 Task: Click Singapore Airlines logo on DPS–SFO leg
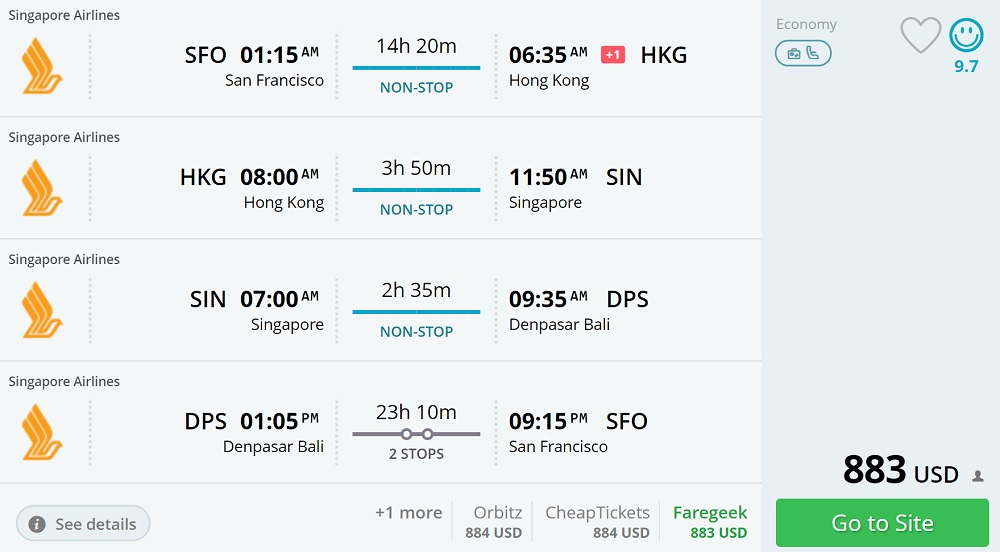pos(42,432)
